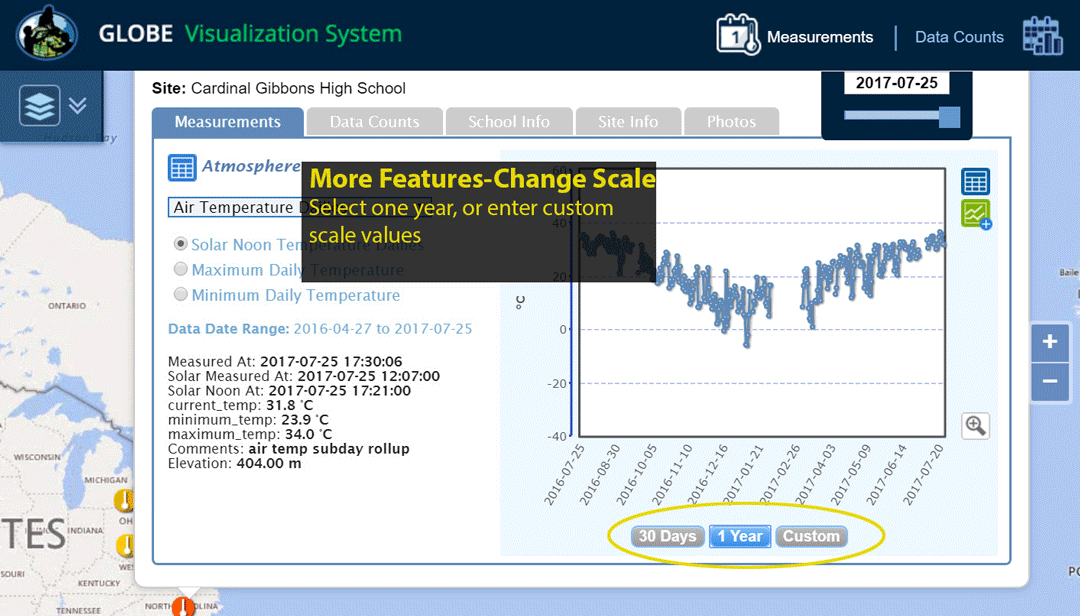Zoom in map with plus button

click(x=1049, y=343)
